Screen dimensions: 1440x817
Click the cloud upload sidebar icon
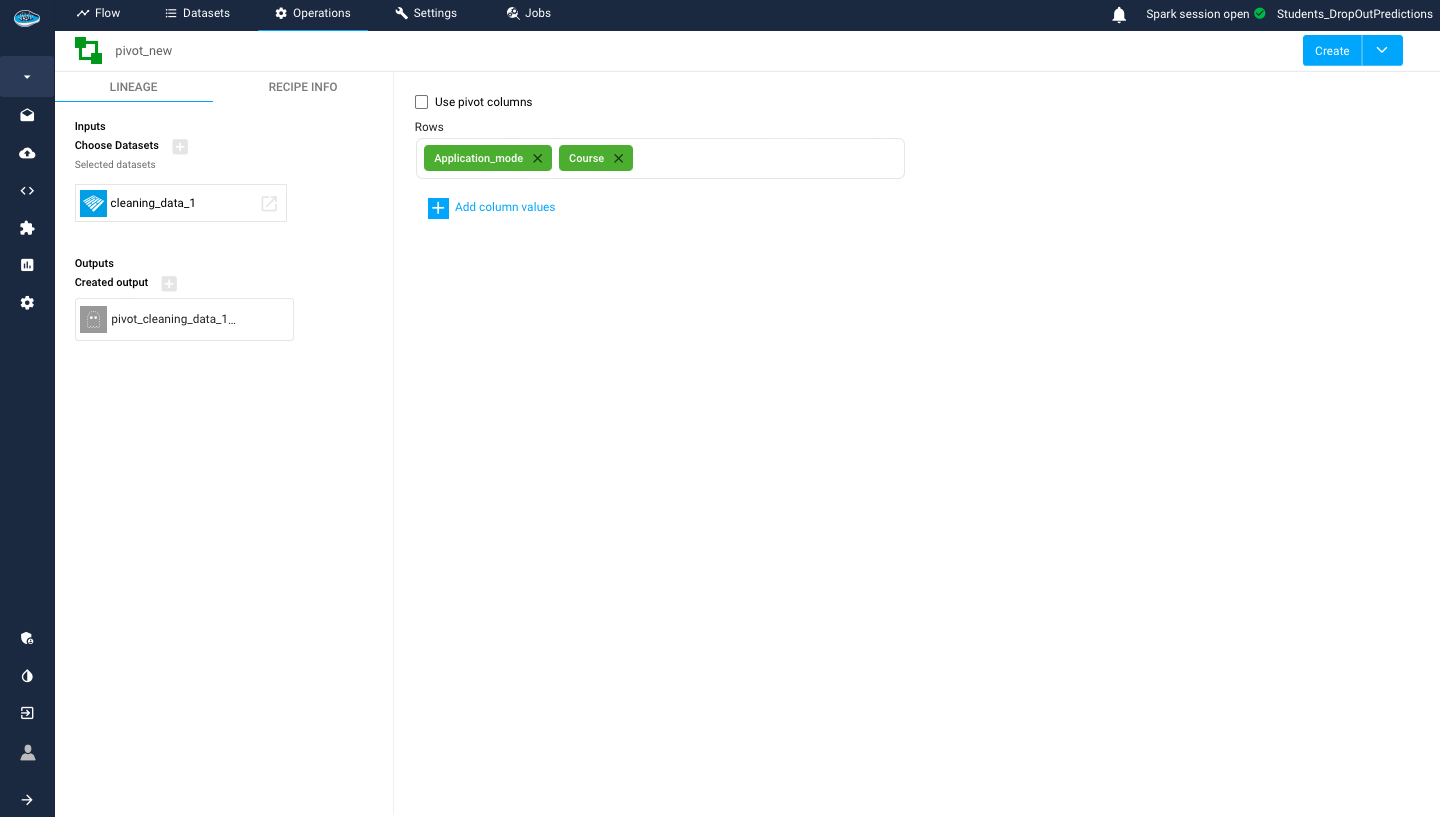[27, 153]
